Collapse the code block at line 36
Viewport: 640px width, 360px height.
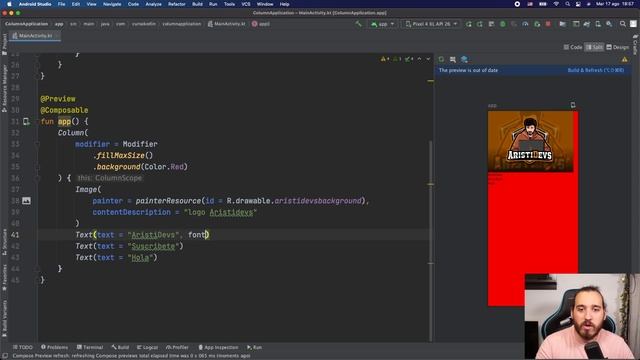[x=37, y=178]
